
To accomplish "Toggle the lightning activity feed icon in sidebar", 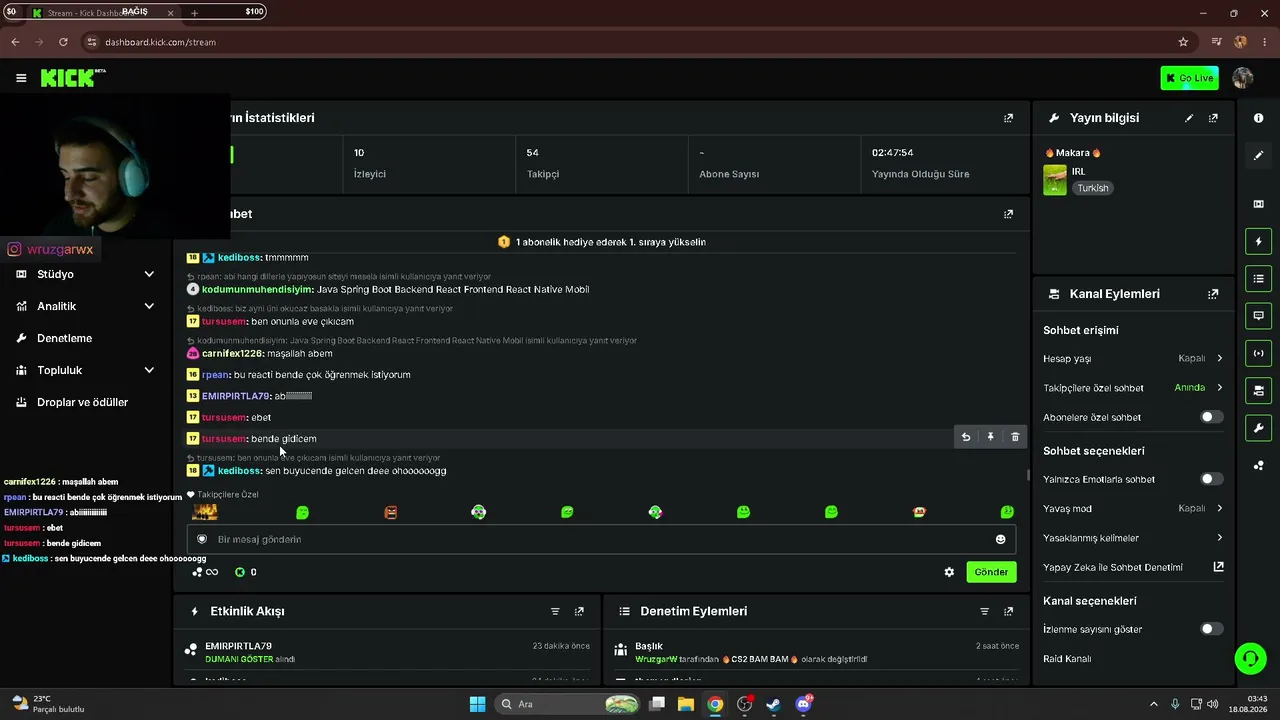I will [x=1258, y=241].
